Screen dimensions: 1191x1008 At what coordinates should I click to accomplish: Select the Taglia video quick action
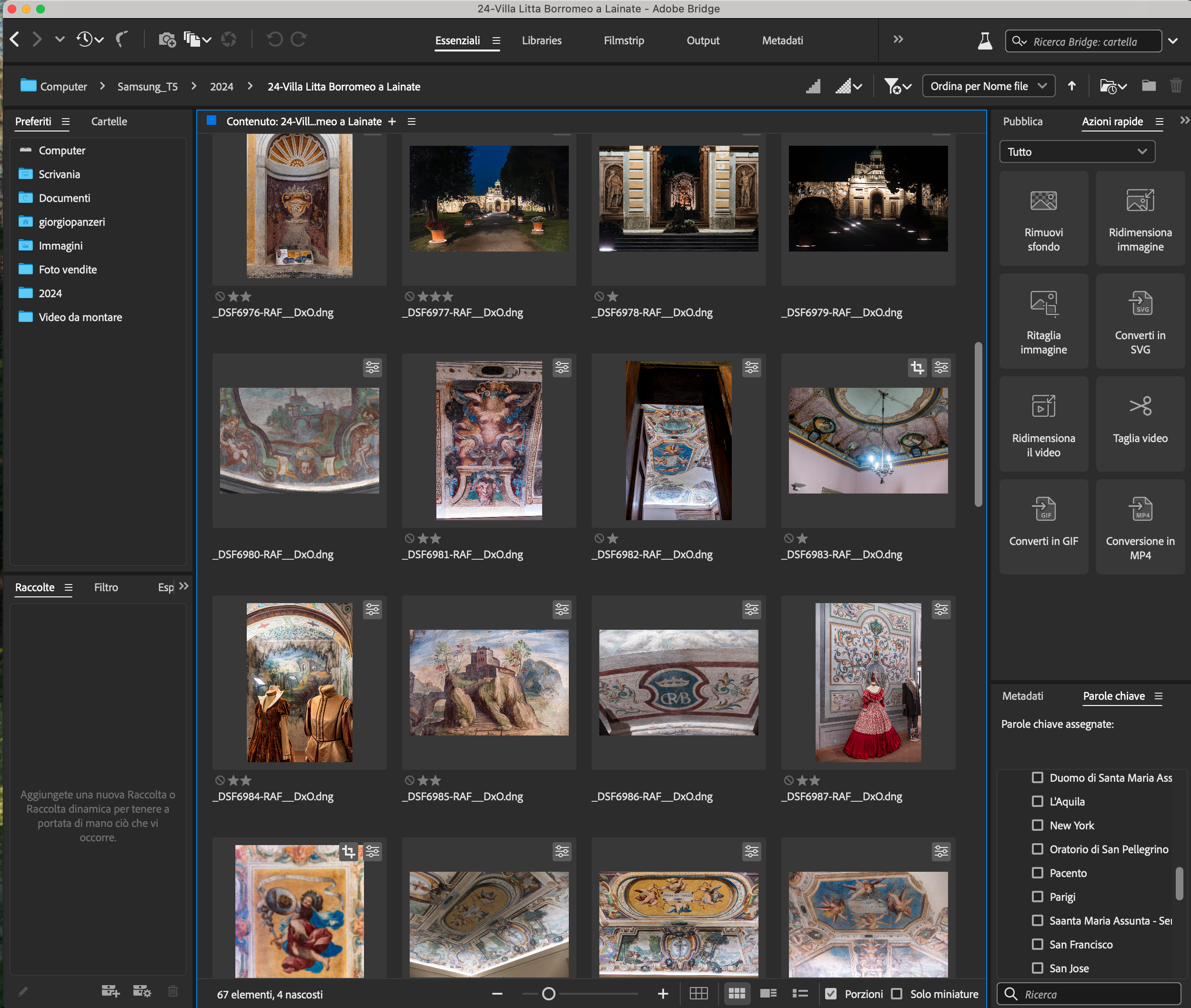pyautogui.click(x=1140, y=423)
